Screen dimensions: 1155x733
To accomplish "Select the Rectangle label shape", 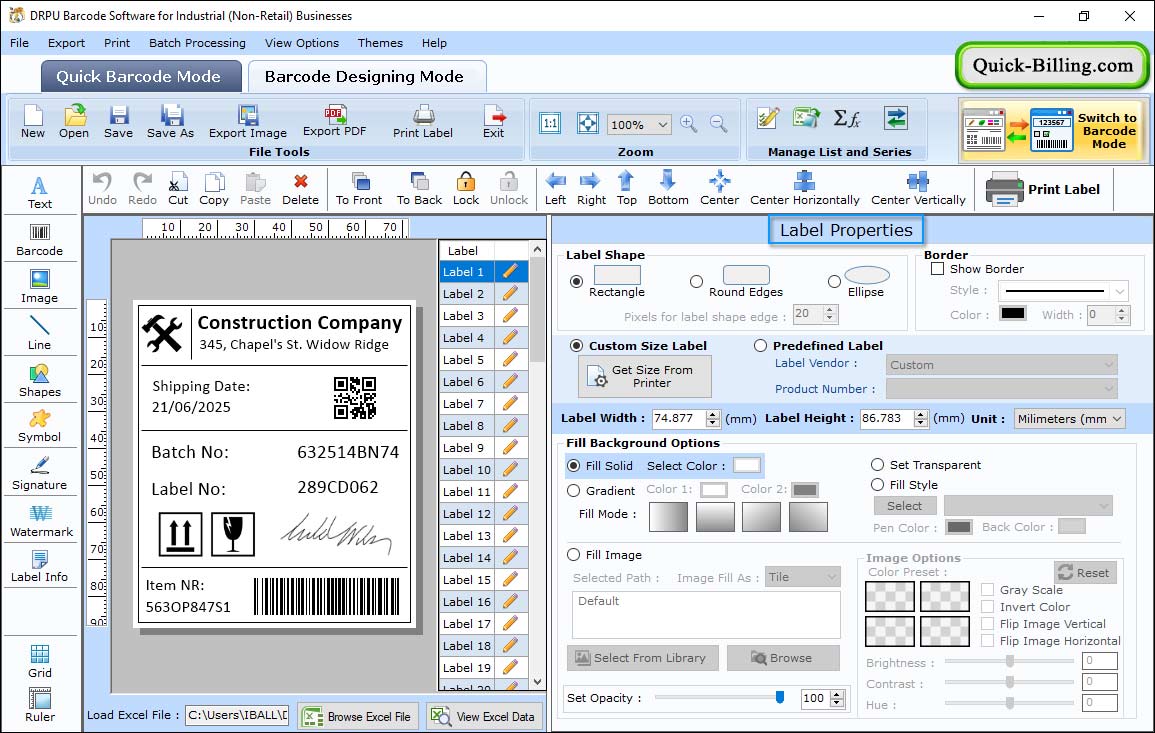I will tap(577, 281).
